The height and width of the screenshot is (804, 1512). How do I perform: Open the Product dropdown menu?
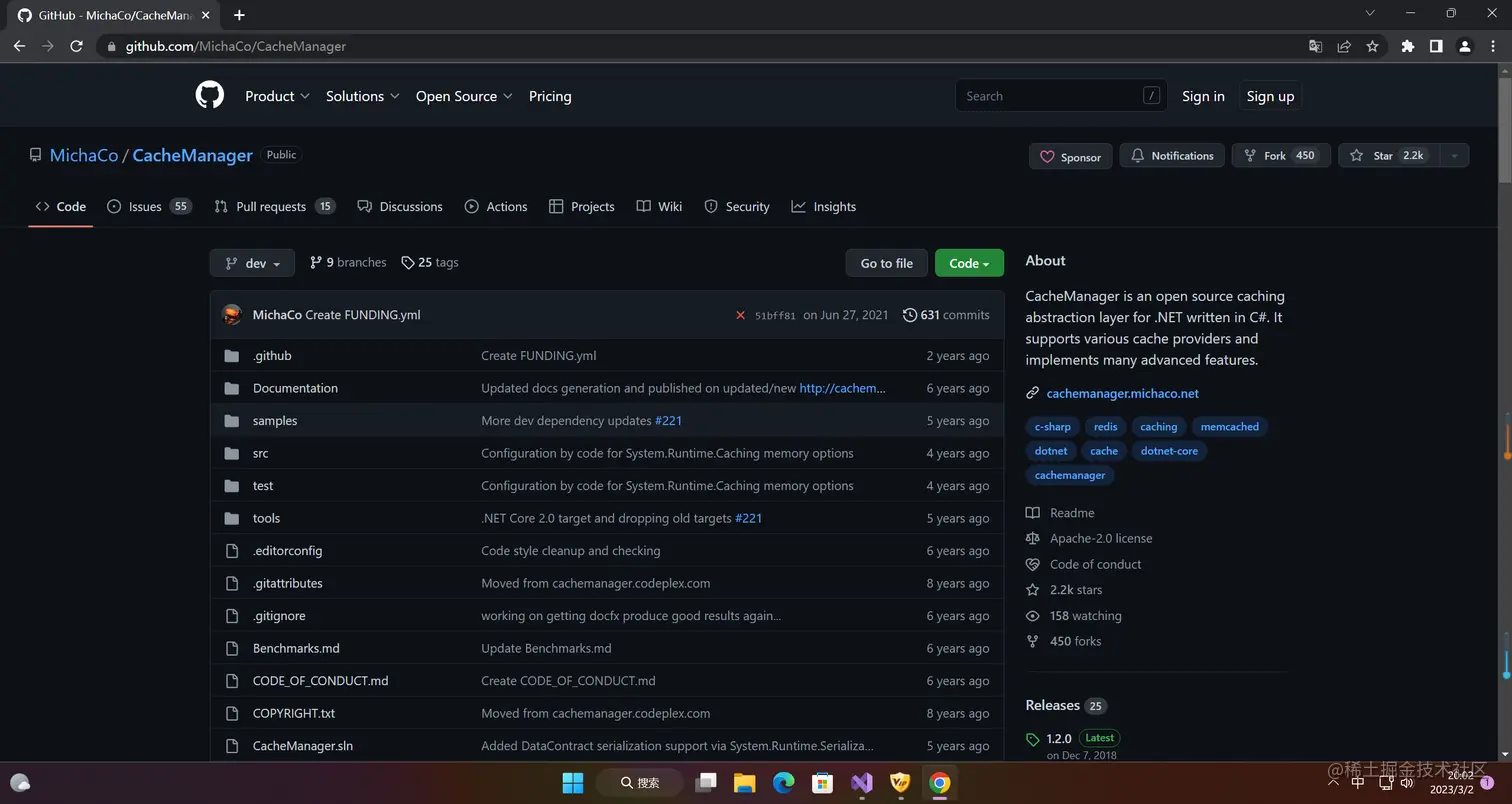(x=277, y=96)
